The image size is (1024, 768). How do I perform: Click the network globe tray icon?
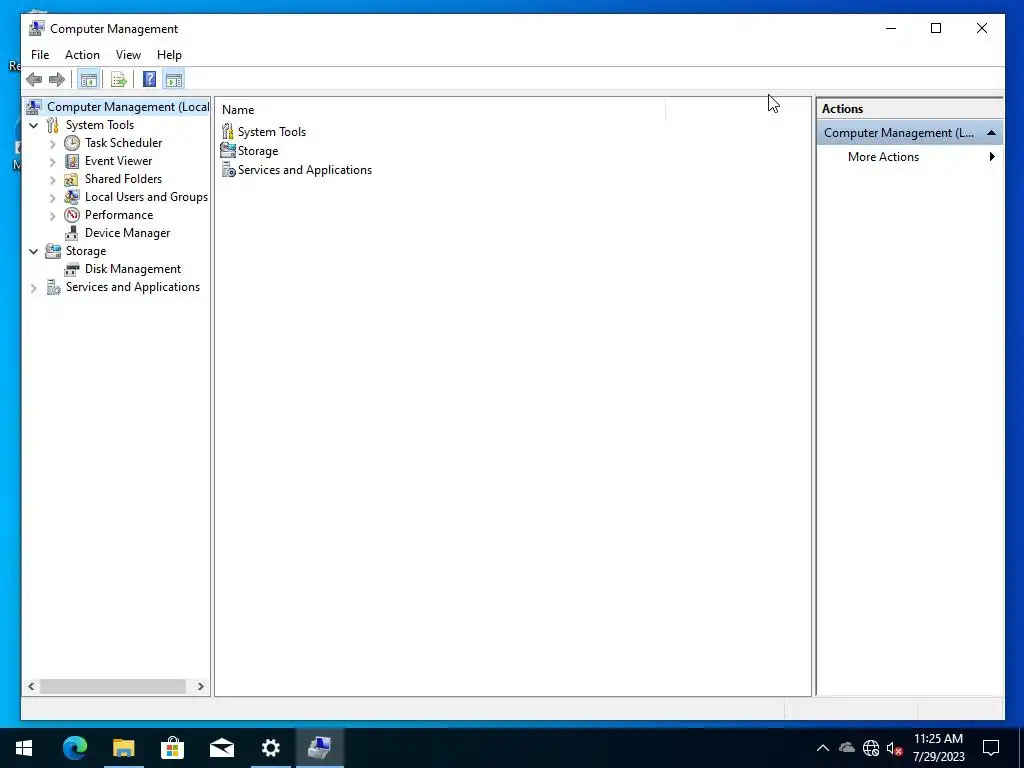pos(871,748)
